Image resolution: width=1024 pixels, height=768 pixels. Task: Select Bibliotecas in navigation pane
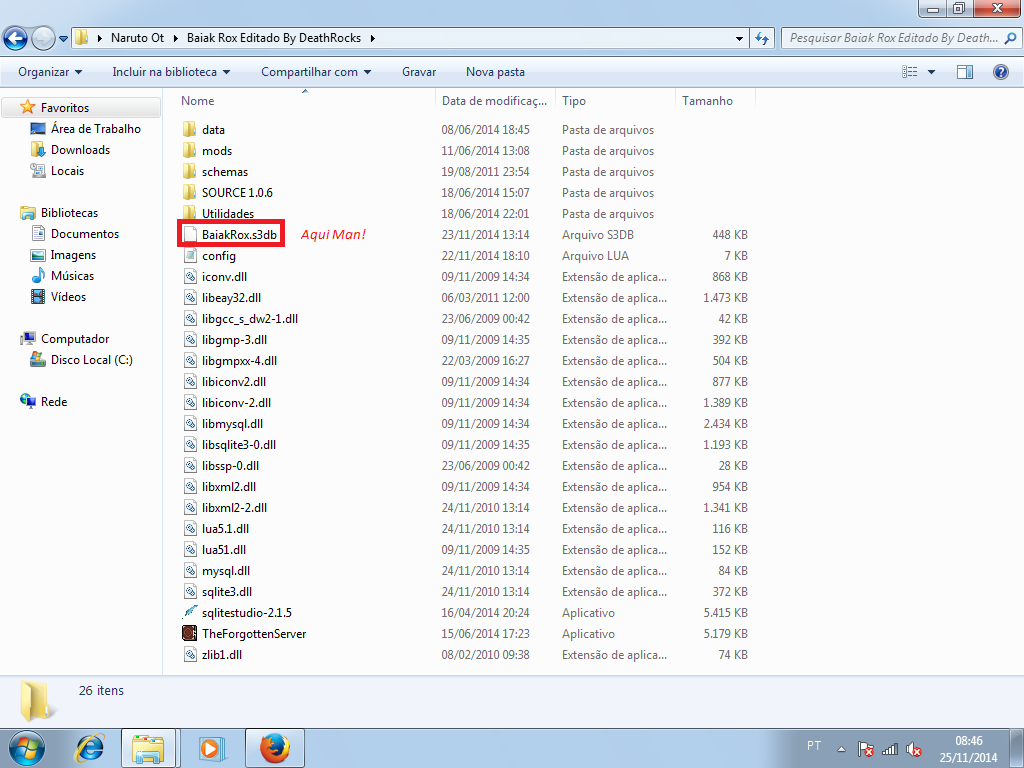(x=69, y=213)
